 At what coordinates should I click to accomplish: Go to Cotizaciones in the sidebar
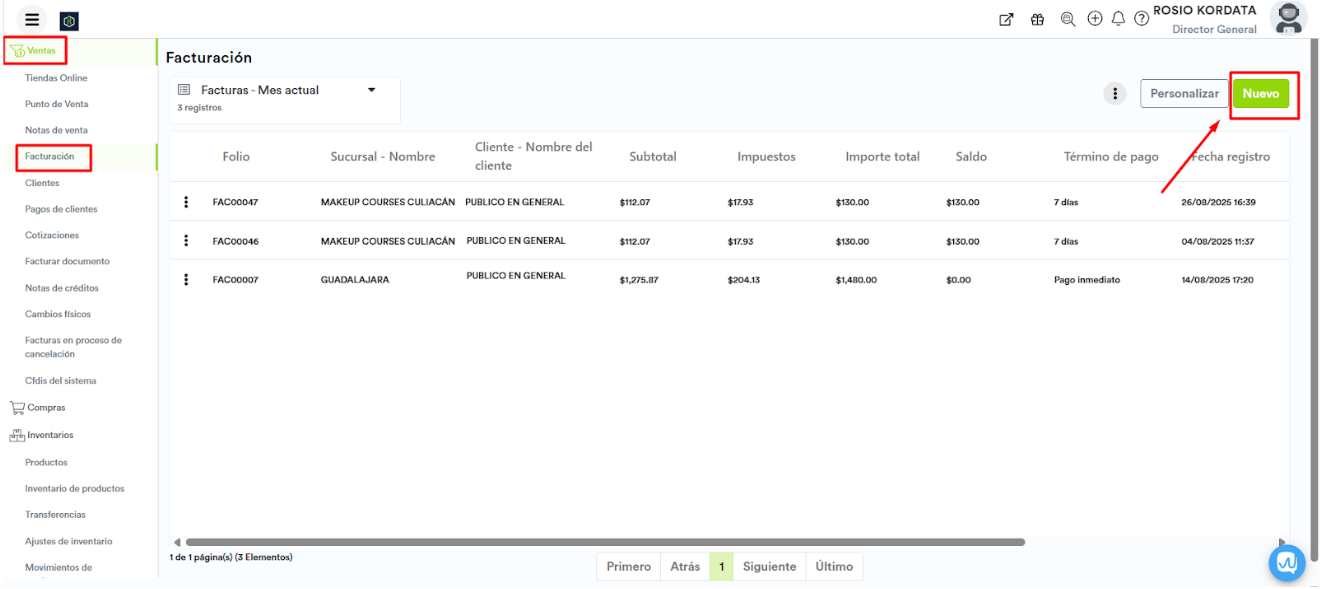coord(52,236)
